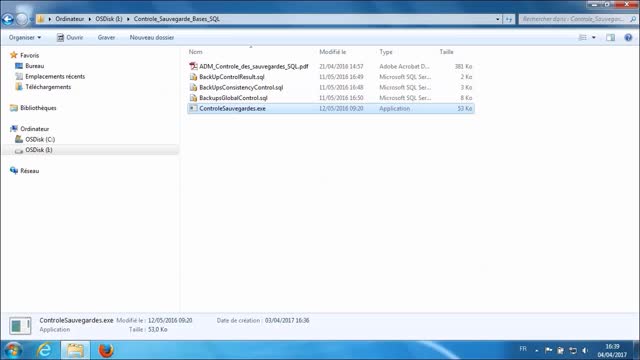Click the Forward navigation arrow button
640x360 pixels.
[22, 19]
